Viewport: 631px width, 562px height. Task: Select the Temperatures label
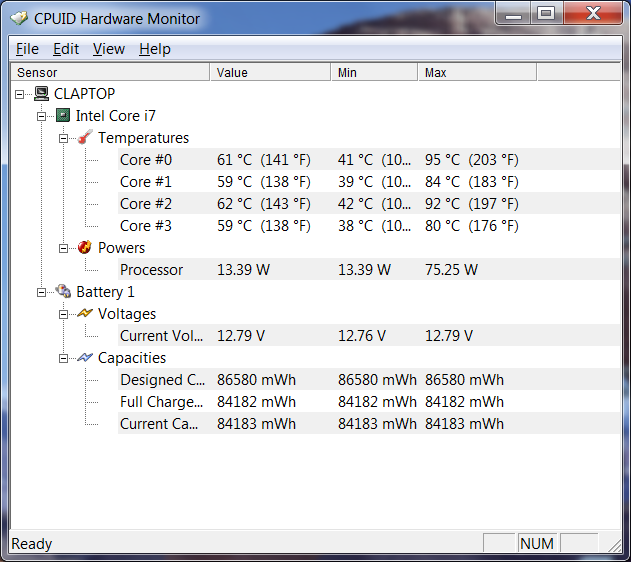click(x=143, y=138)
